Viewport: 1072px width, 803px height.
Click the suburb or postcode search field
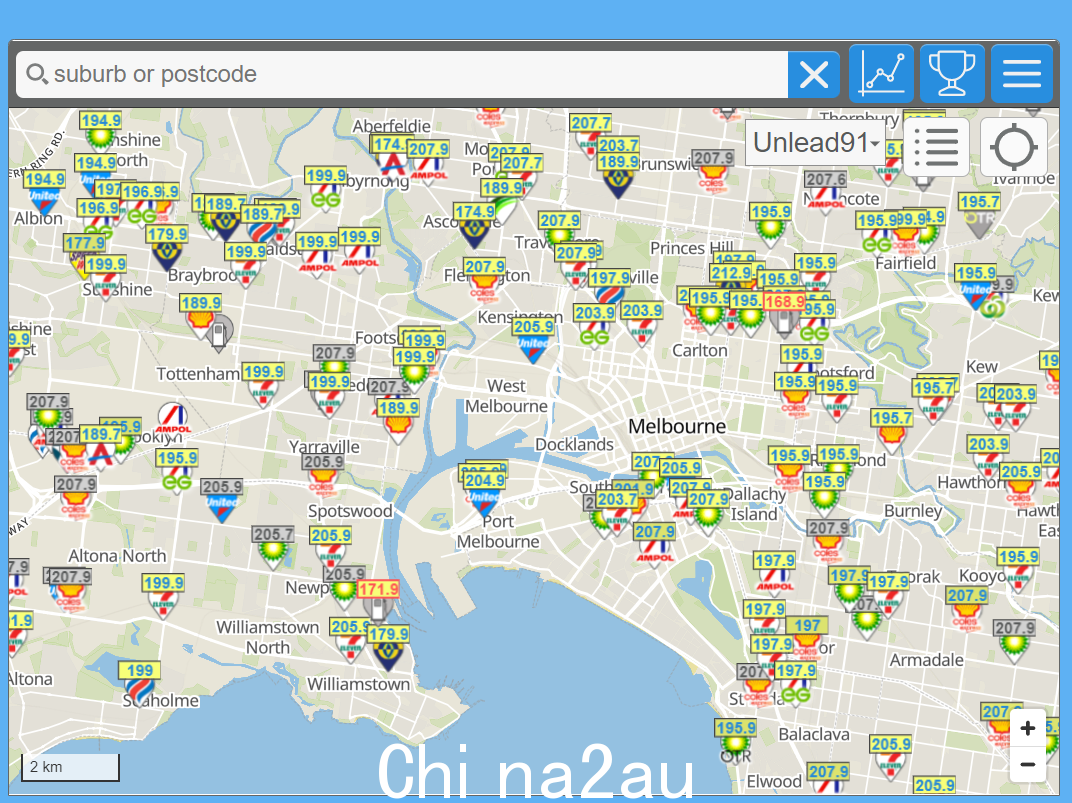[402, 74]
